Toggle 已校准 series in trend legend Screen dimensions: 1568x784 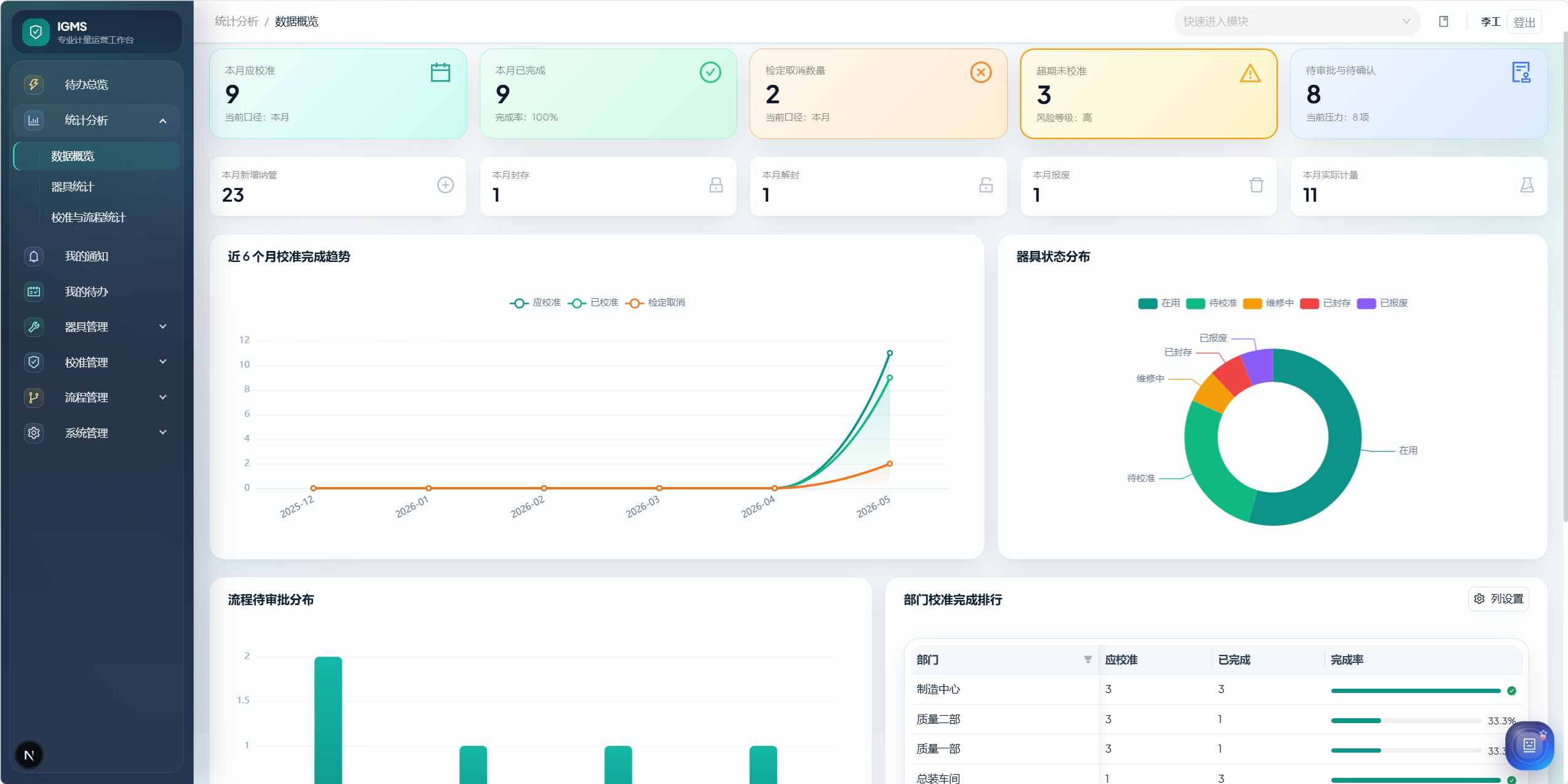(x=593, y=303)
